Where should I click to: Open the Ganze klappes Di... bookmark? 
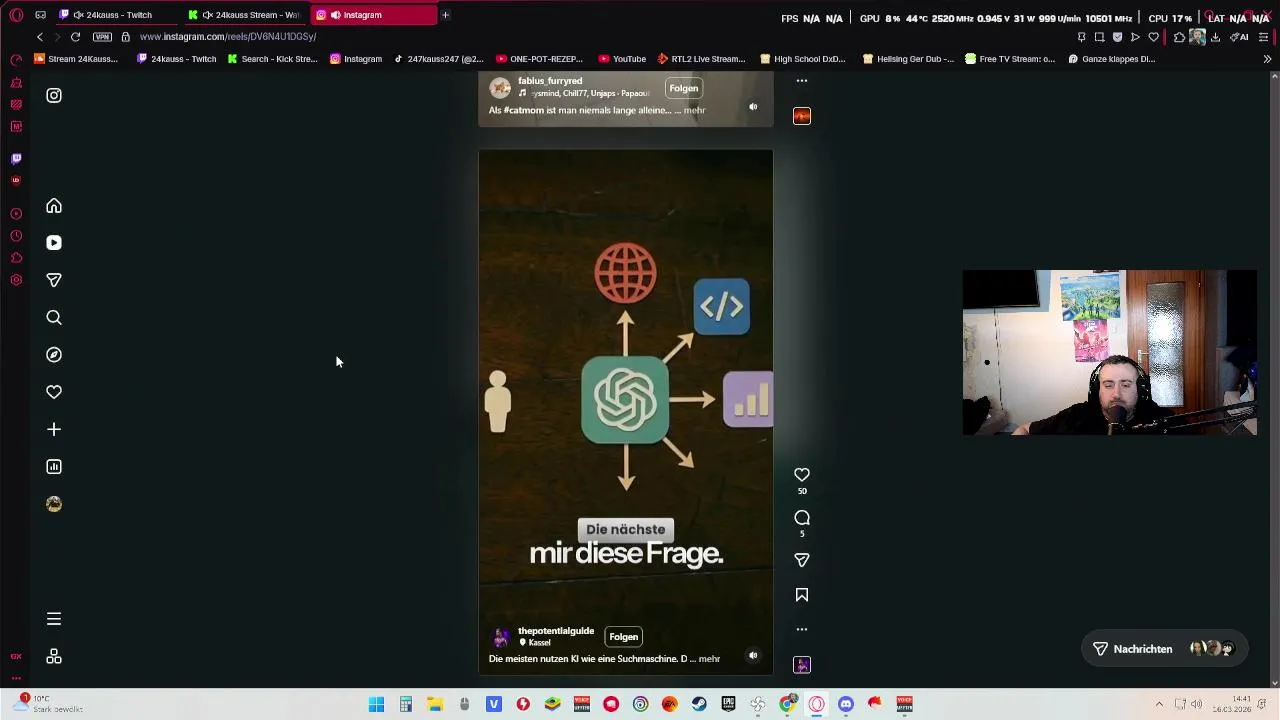click(x=1111, y=59)
